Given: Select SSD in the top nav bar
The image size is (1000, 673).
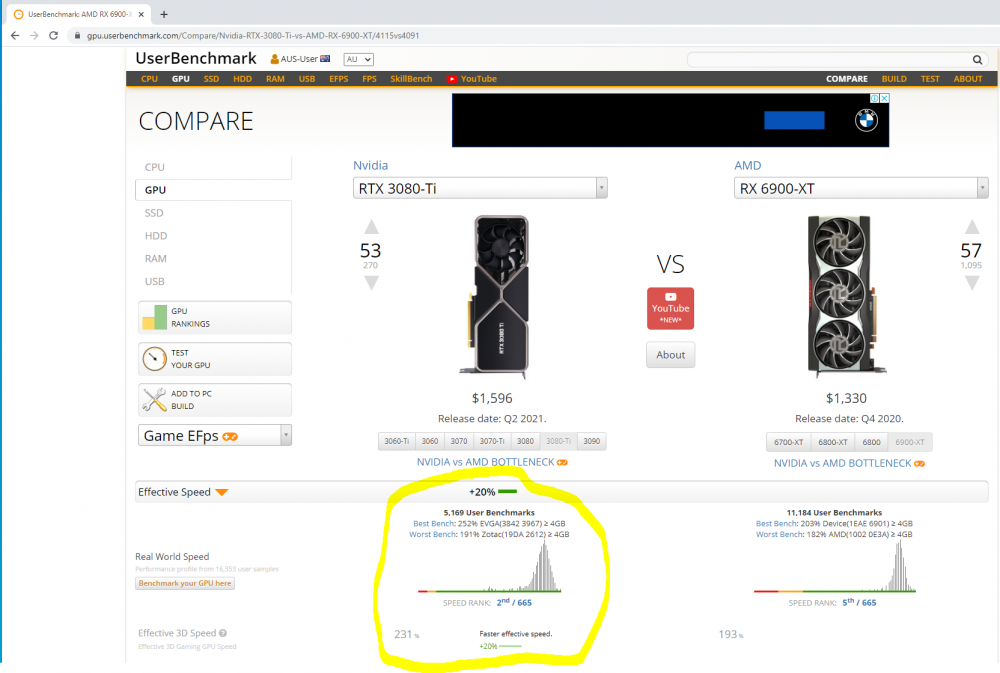Looking at the screenshot, I should tap(211, 79).
